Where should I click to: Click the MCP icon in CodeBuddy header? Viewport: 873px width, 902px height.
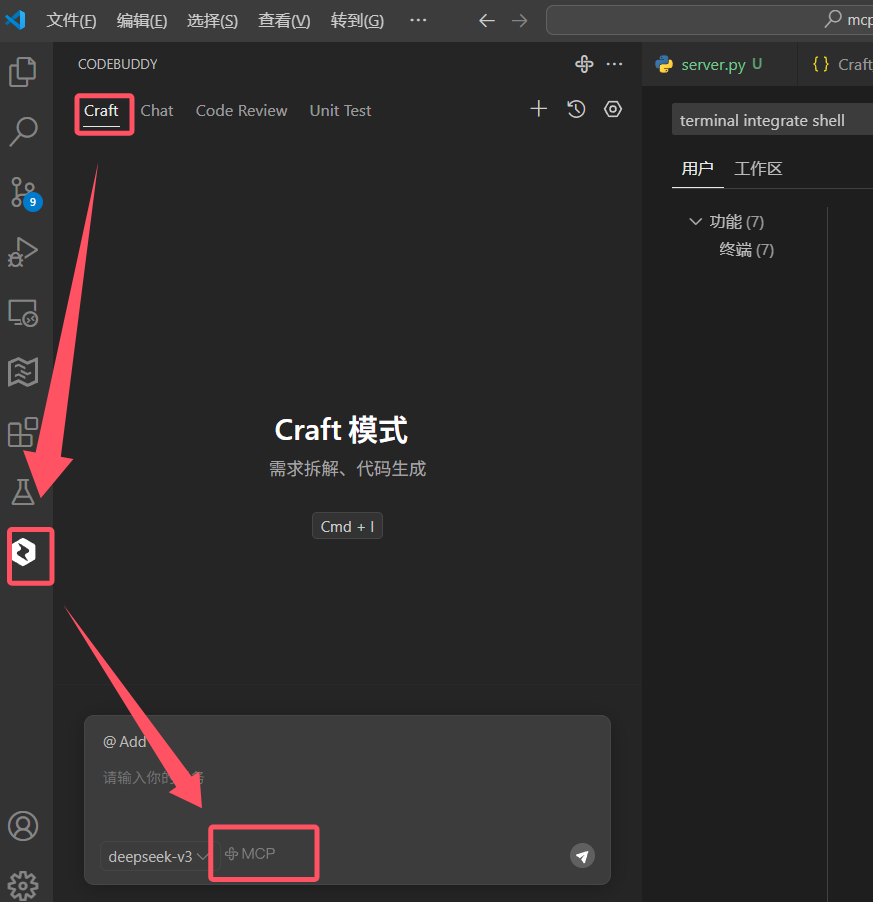pos(584,64)
